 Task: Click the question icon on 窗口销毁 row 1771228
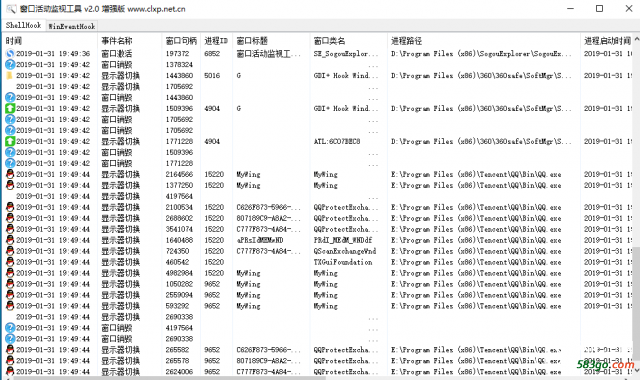point(10,163)
